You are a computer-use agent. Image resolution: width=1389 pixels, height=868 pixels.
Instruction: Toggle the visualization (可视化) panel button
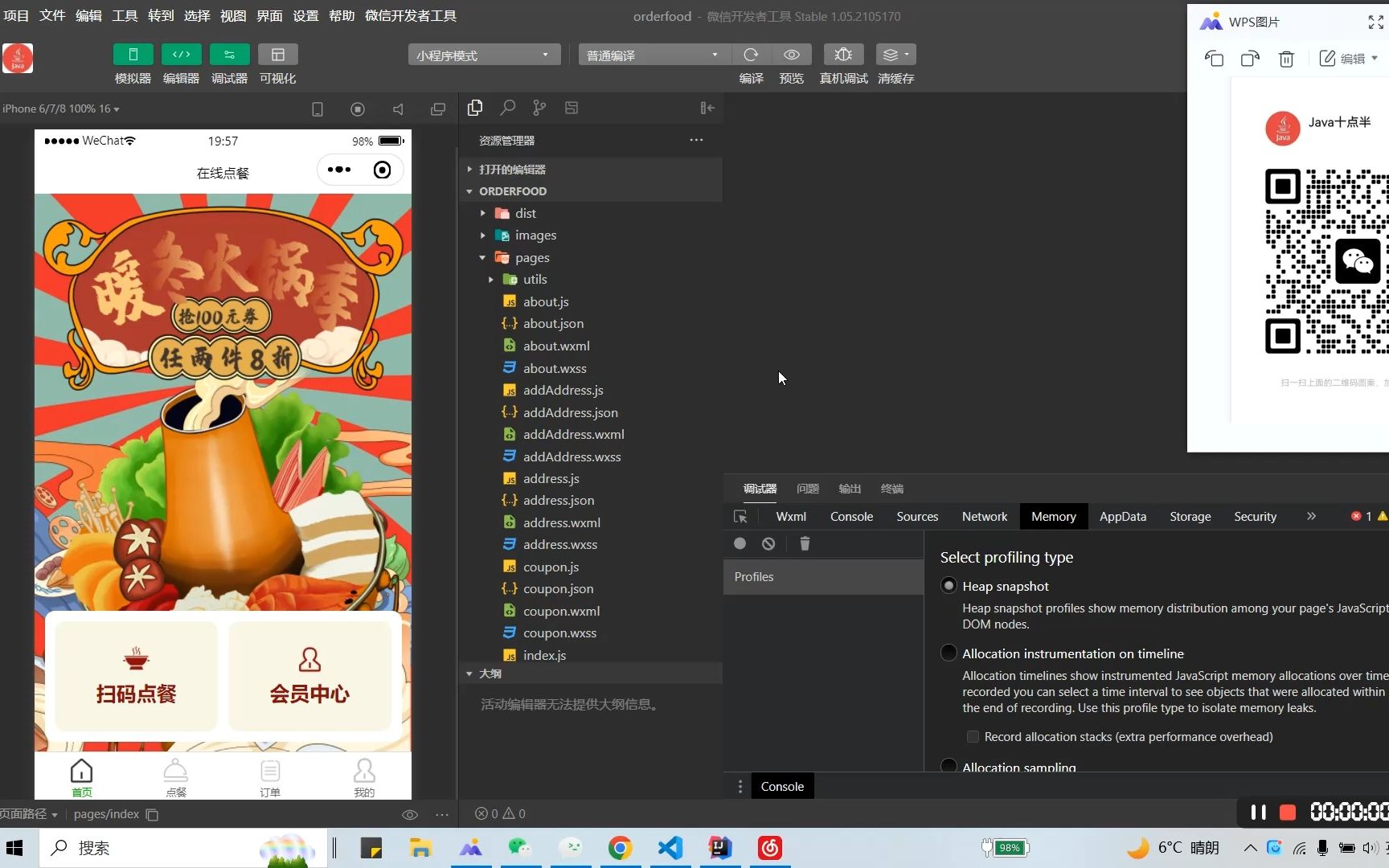277,55
